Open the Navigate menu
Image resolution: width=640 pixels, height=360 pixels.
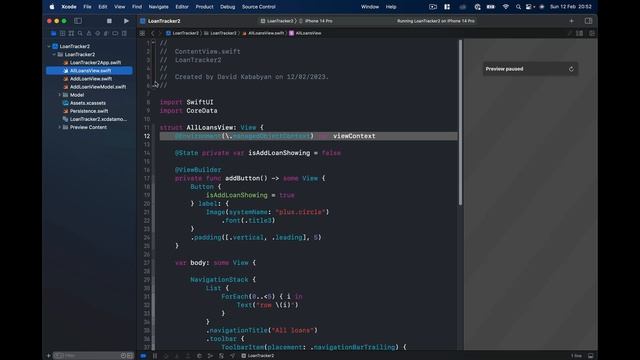pyautogui.click(x=158, y=7)
